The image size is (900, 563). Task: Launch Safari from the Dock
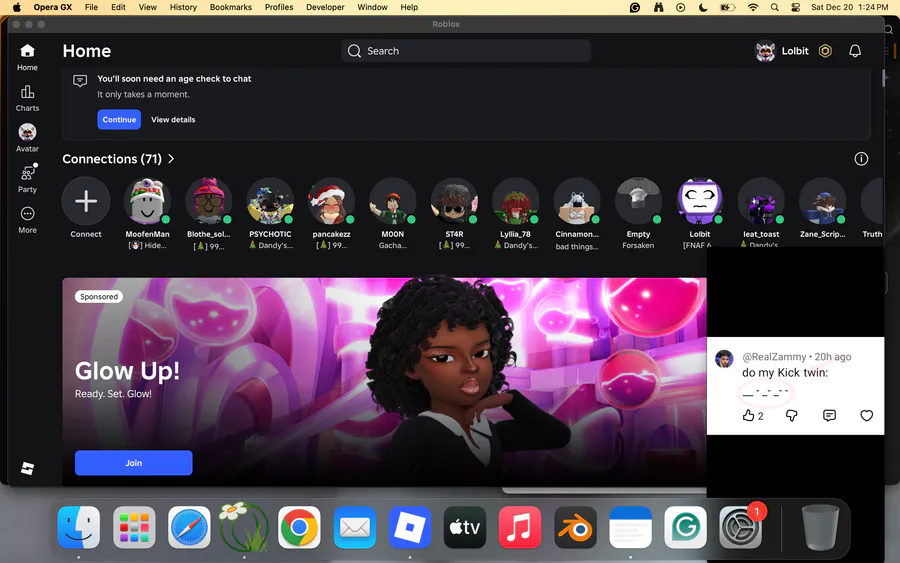pyautogui.click(x=189, y=527)
